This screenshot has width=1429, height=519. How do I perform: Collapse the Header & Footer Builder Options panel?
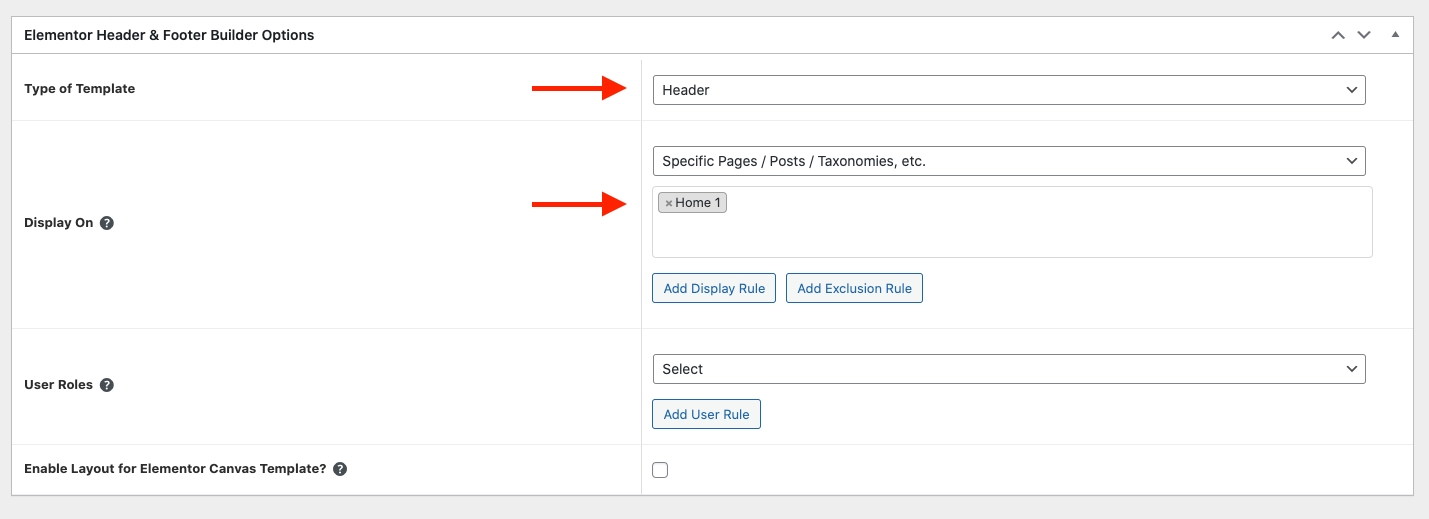tap(1395, 35)
